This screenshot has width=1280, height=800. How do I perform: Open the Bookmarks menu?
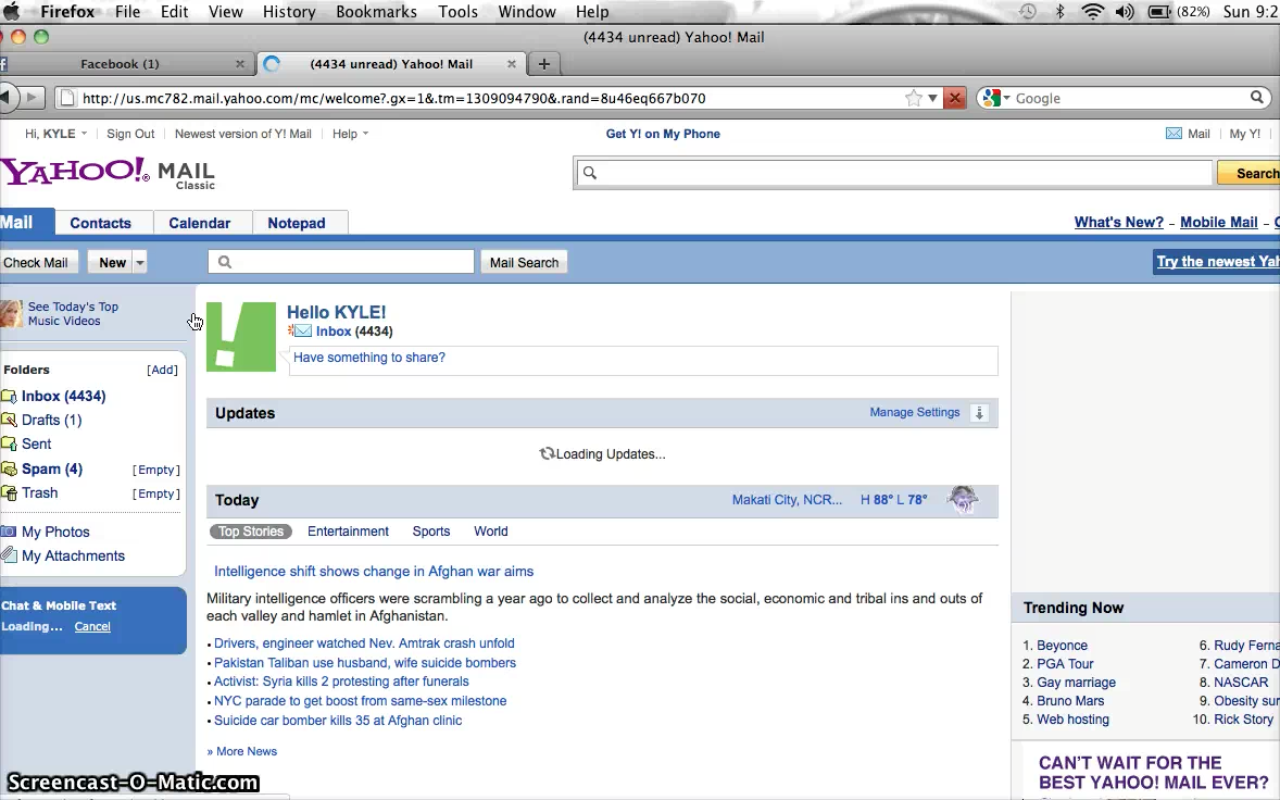point(376,12)
